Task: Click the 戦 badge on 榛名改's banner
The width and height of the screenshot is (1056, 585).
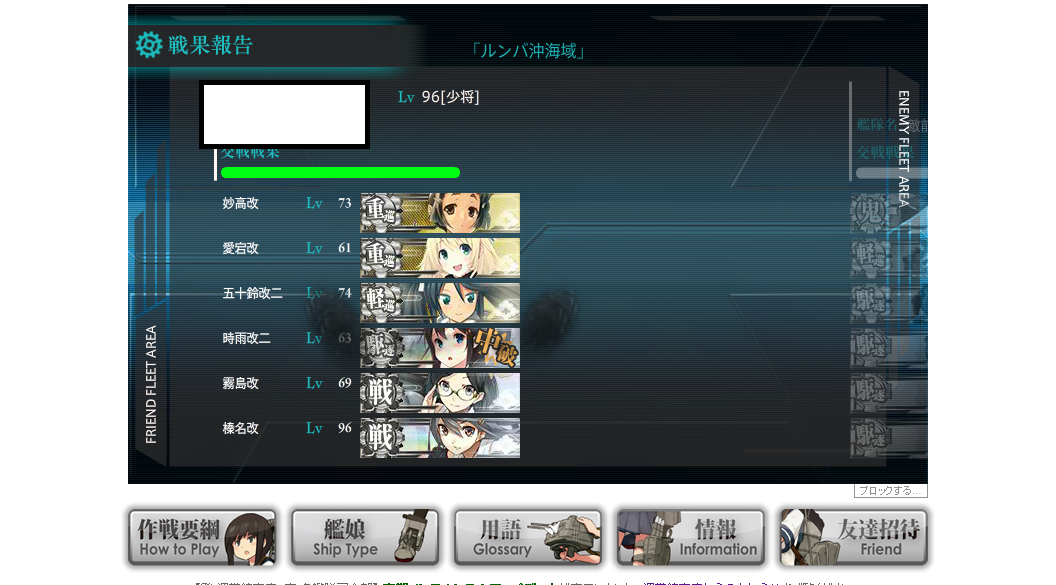Action: [x=381, y=438]
